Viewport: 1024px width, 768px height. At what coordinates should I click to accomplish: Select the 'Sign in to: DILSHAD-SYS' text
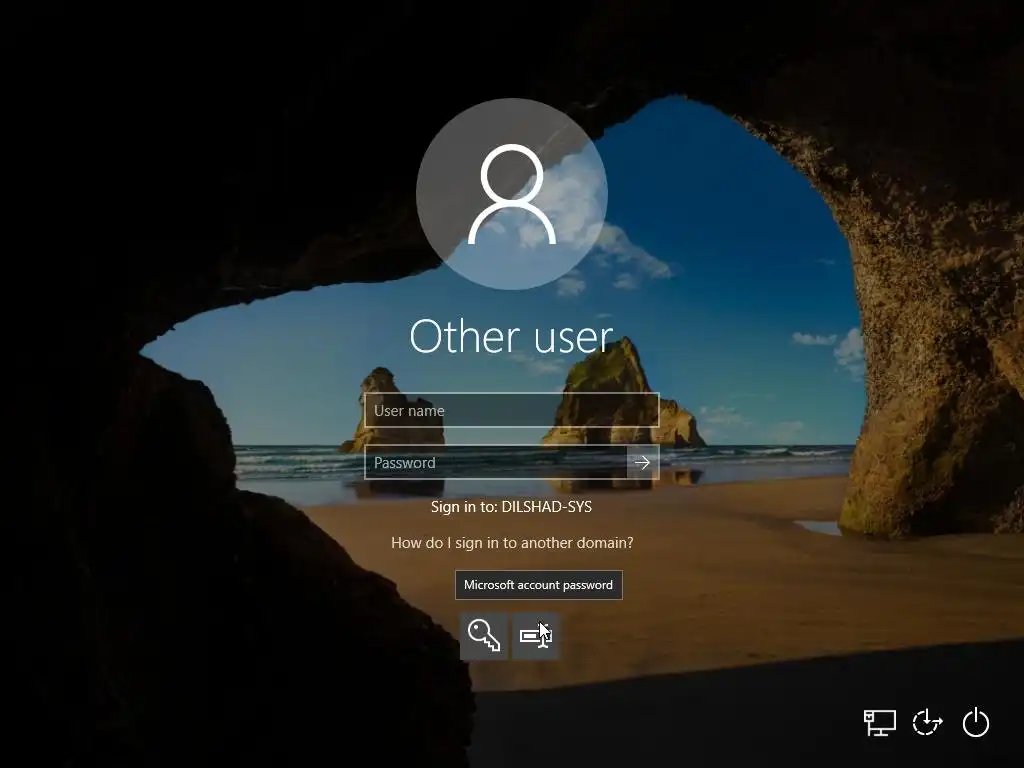tap(511, 507)
